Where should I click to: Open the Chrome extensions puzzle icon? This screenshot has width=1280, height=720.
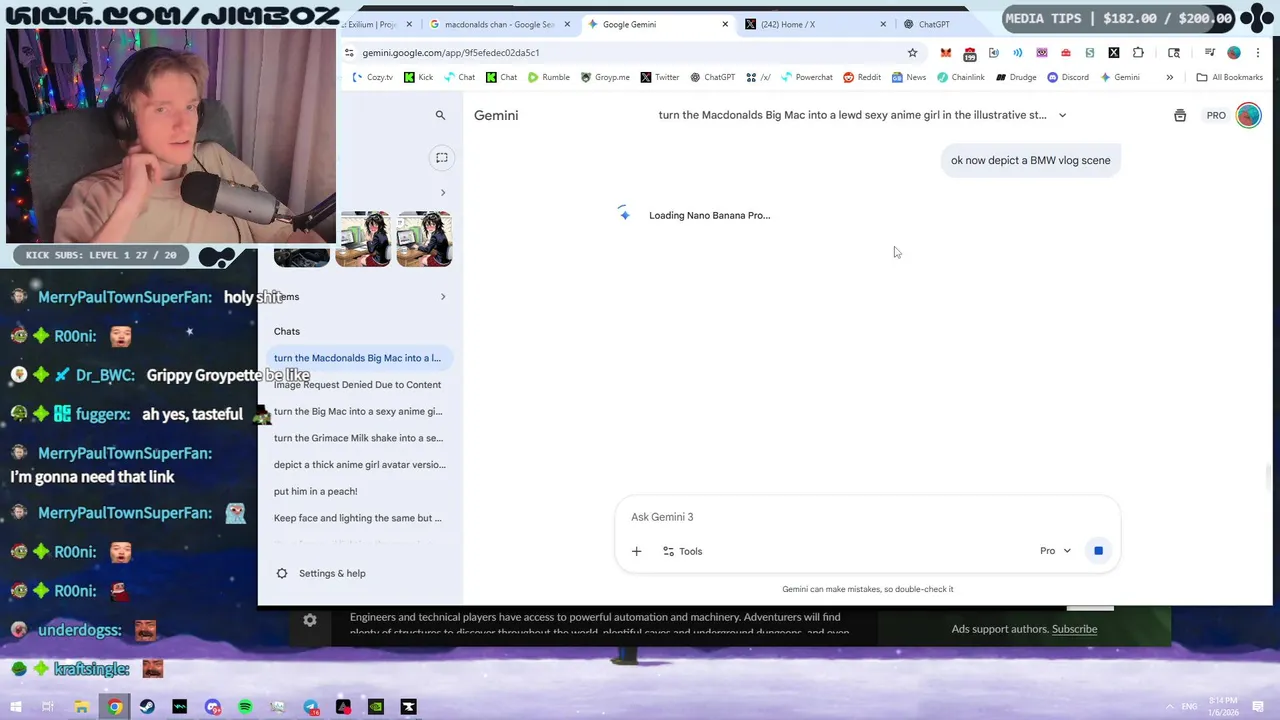pyautogui.click(x=1138, y=53)
